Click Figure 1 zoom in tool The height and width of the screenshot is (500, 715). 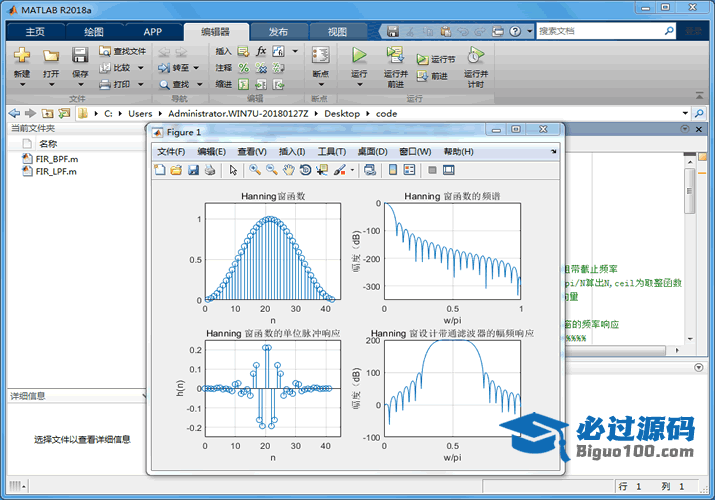click(255, 170)
